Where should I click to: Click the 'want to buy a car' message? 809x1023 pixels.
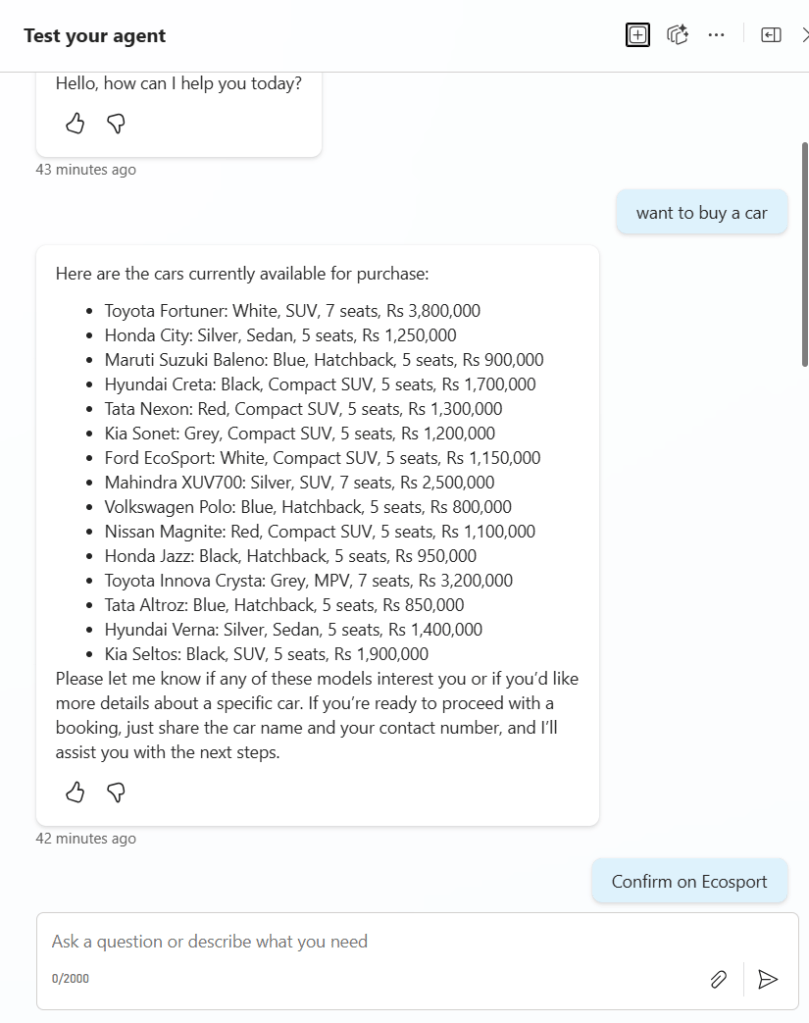click(x=701, y=213)
